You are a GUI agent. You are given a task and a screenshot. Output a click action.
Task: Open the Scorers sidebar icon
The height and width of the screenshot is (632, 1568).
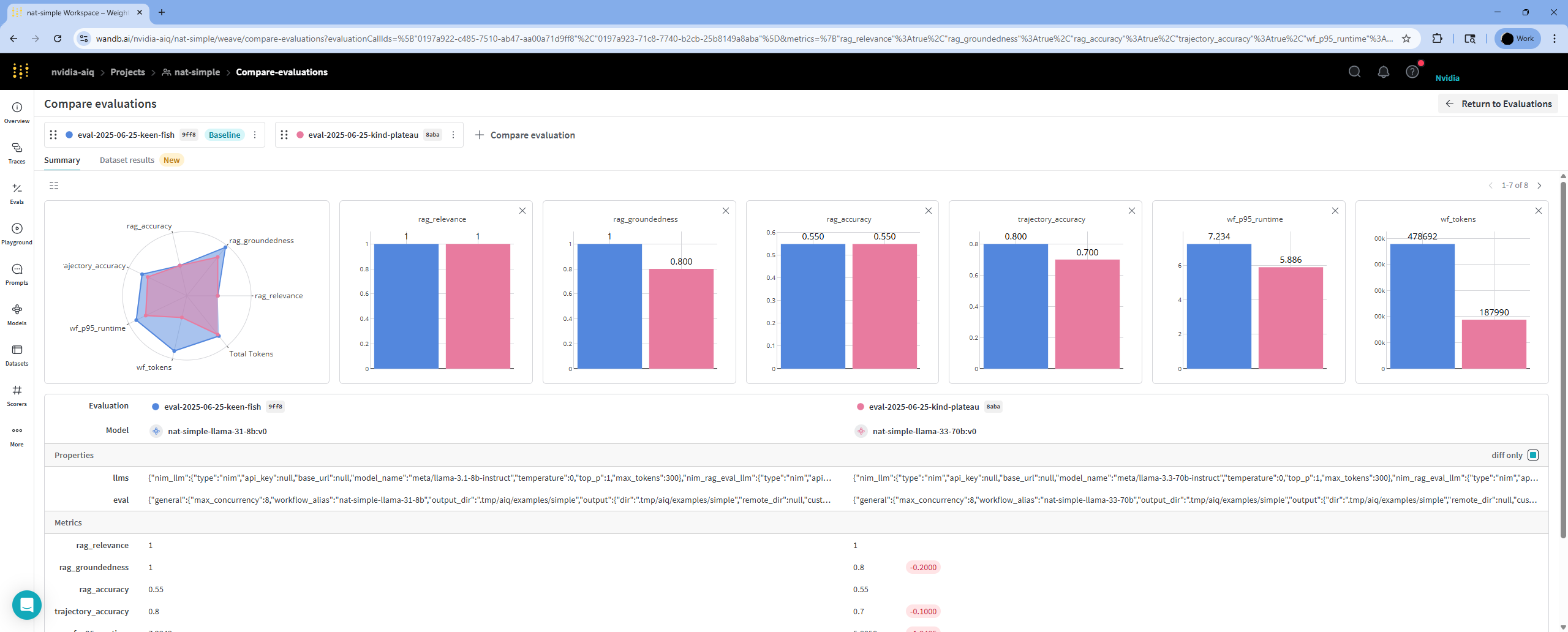17,396
